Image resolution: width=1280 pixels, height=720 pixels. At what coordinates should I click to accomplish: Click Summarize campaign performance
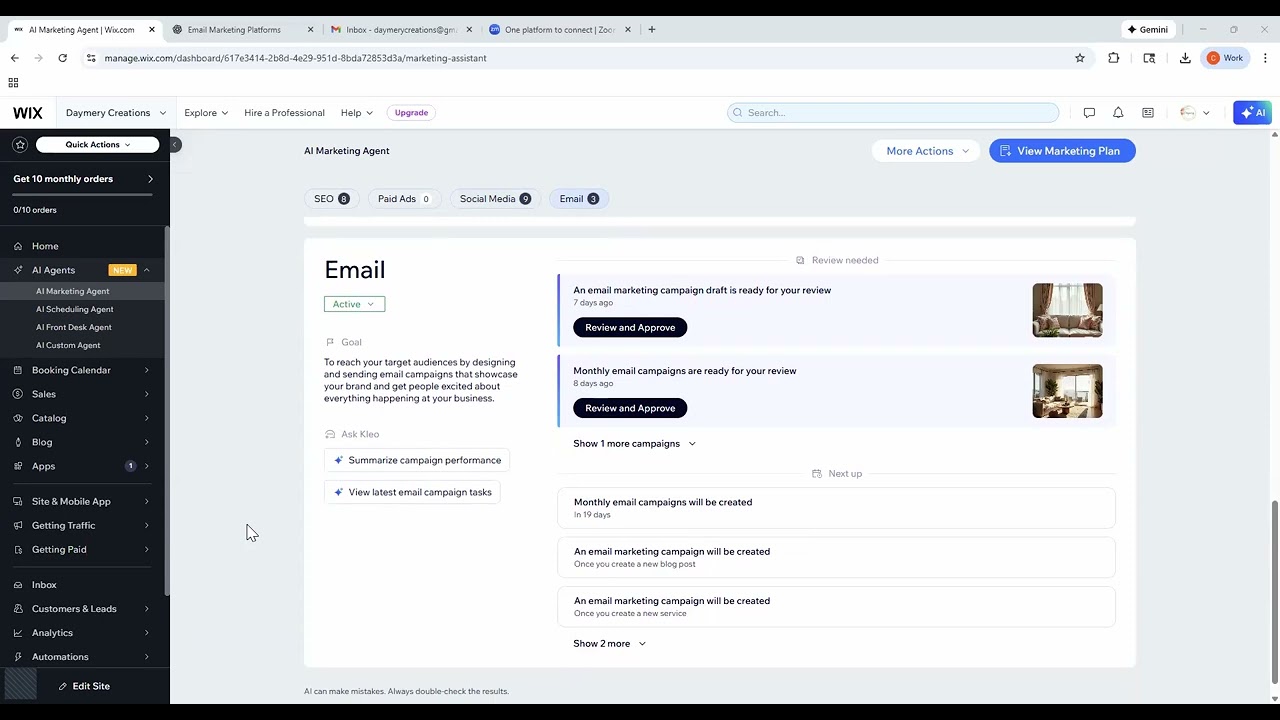click(417, 461)
